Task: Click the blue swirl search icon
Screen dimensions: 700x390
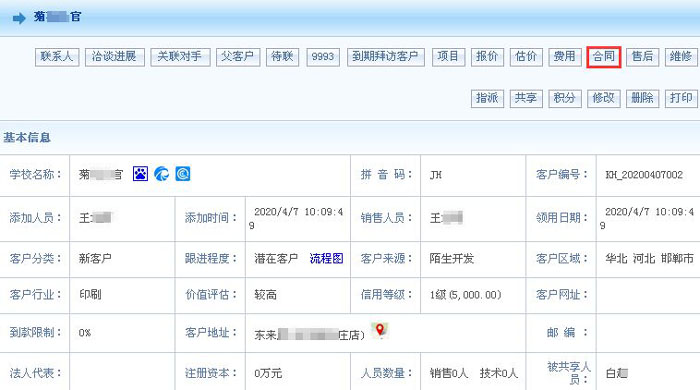Action: pyautogui.click(x=162, y=174)
